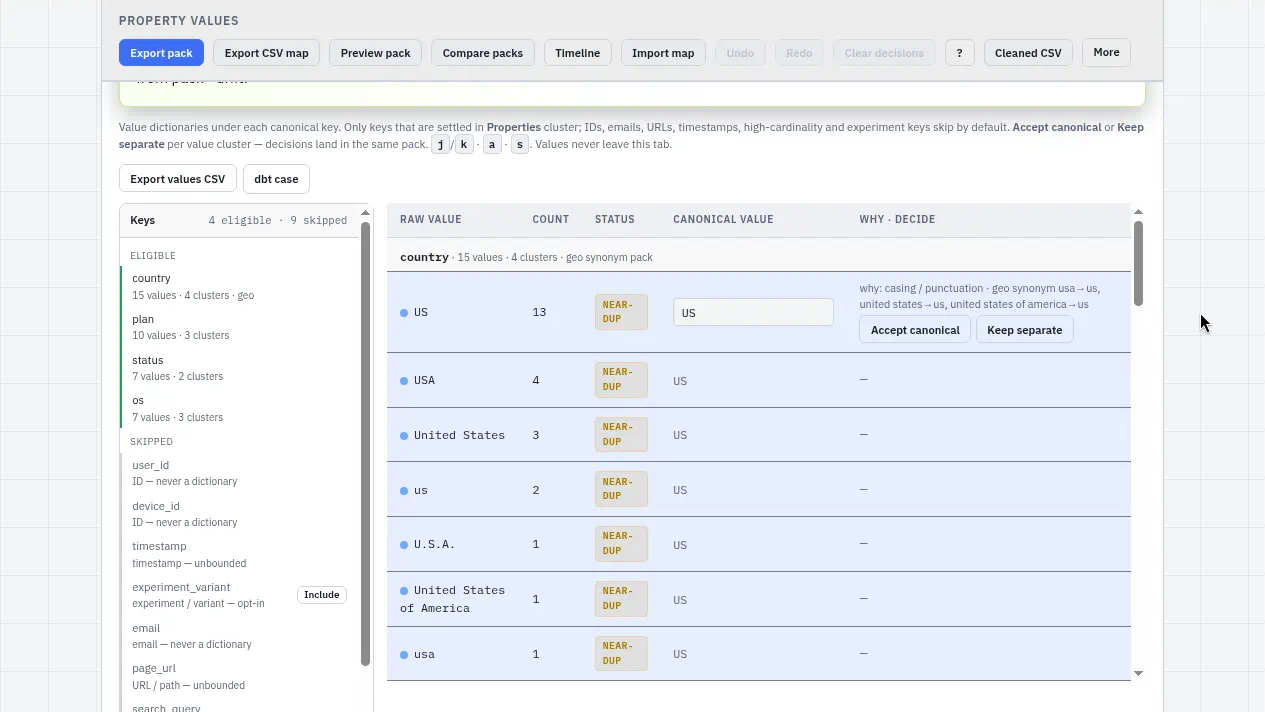Click values table scroll up arrow
This screenshot has height=712, width=1265.
click(x=1138, y=212)
